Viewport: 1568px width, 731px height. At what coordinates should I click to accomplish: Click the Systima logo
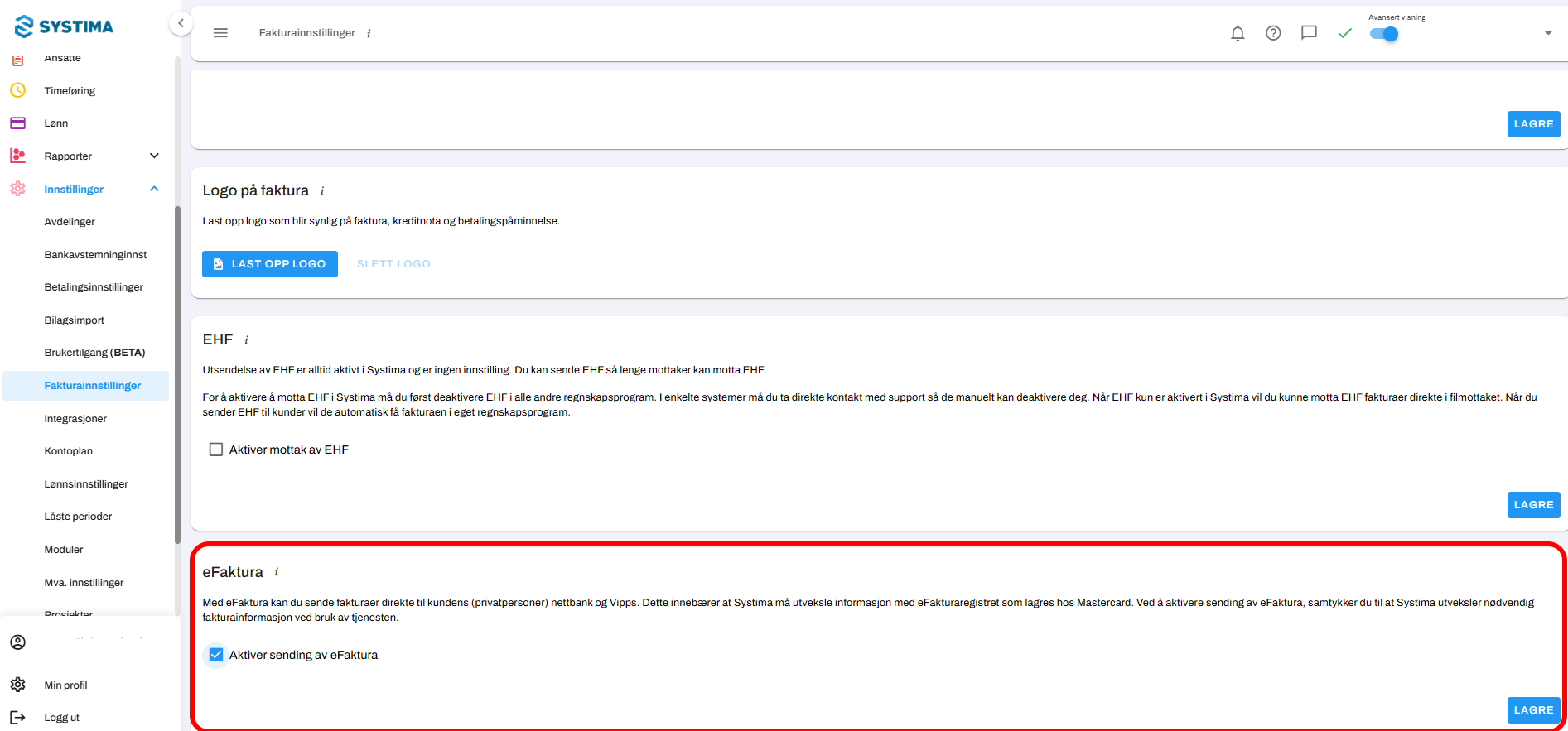tap(64, 26)
